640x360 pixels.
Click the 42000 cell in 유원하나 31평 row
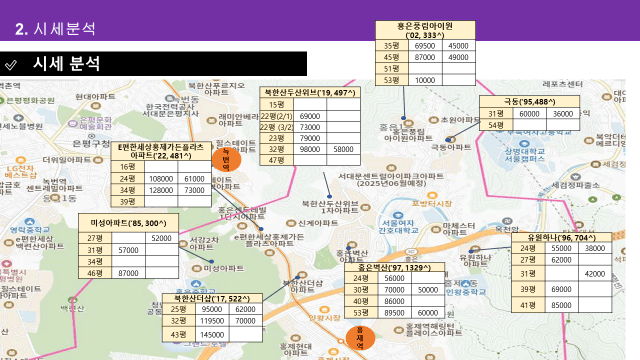(595, 274)
